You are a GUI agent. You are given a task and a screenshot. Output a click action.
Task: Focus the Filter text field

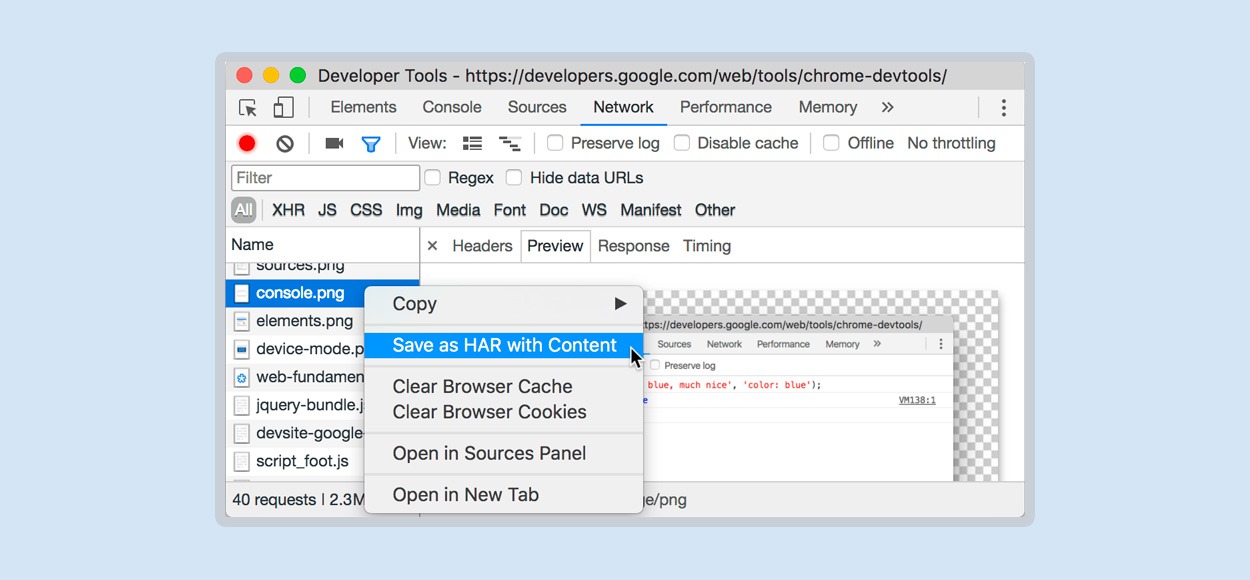coord(325,178)
